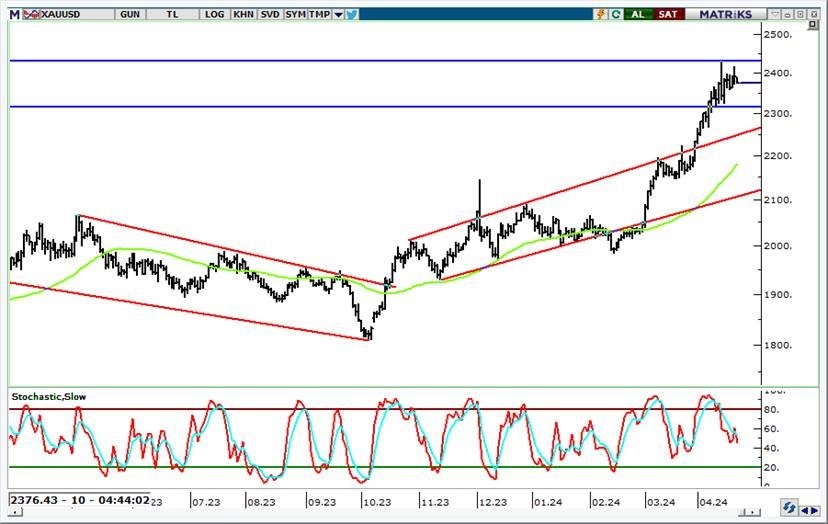Expand the toolbar dropdown arrow after TMP
The image size is (828, 524).
click(x=339, y=14)
